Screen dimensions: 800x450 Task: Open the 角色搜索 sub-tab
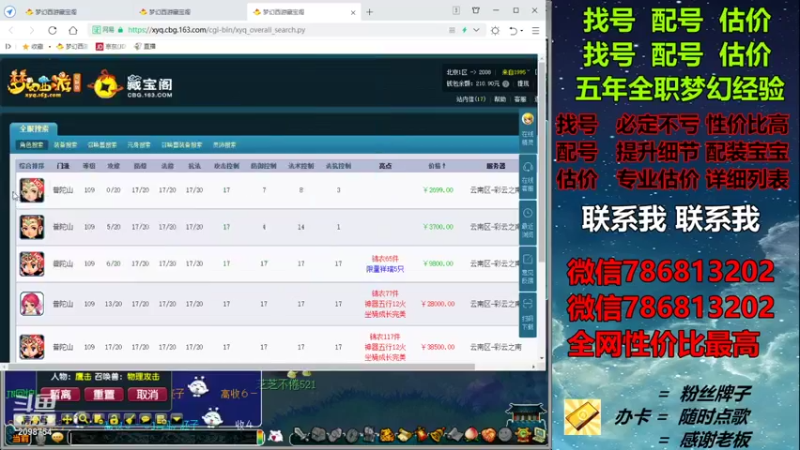31,145
